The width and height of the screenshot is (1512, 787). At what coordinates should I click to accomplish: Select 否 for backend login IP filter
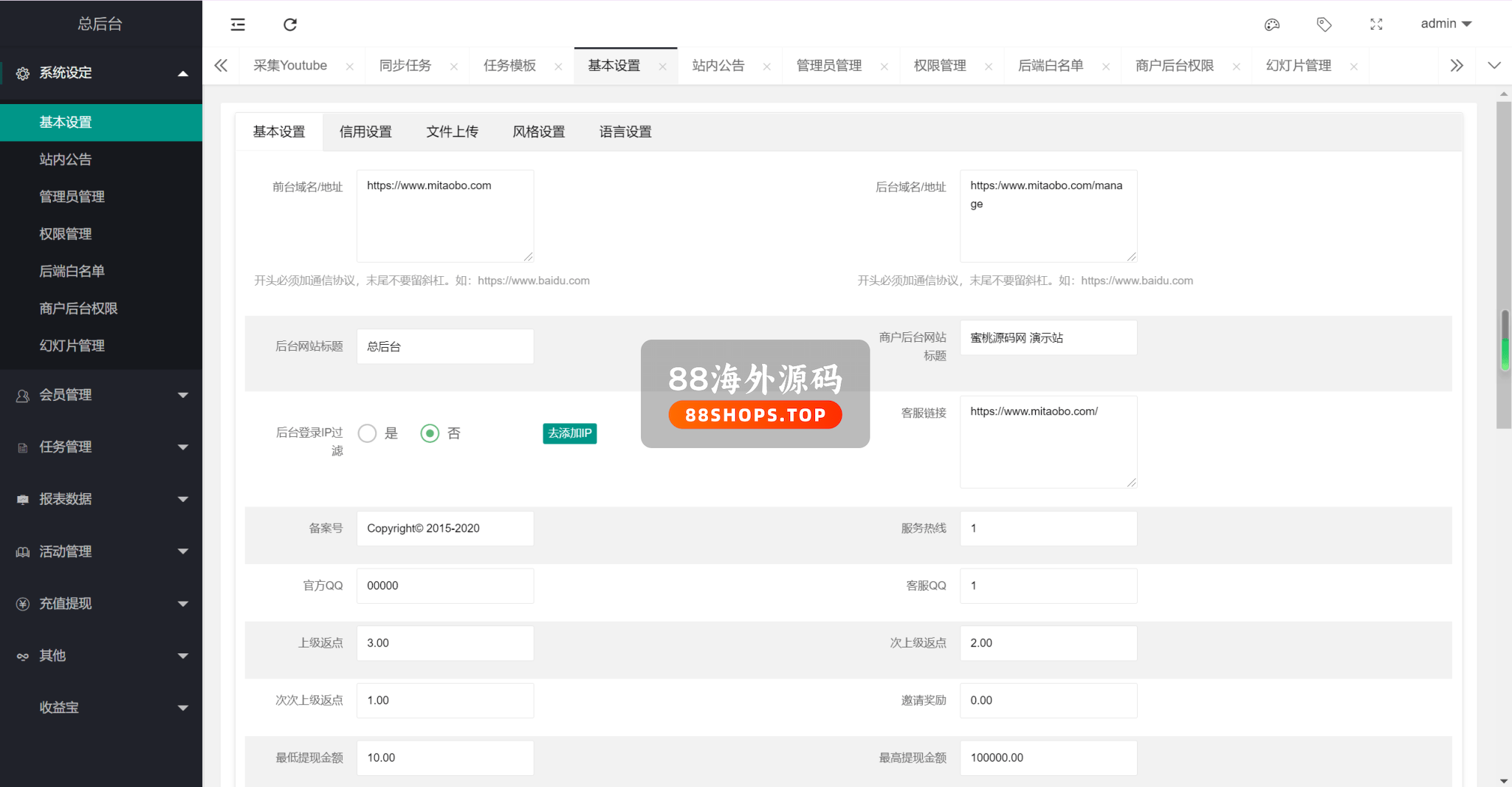click(430, 433)
